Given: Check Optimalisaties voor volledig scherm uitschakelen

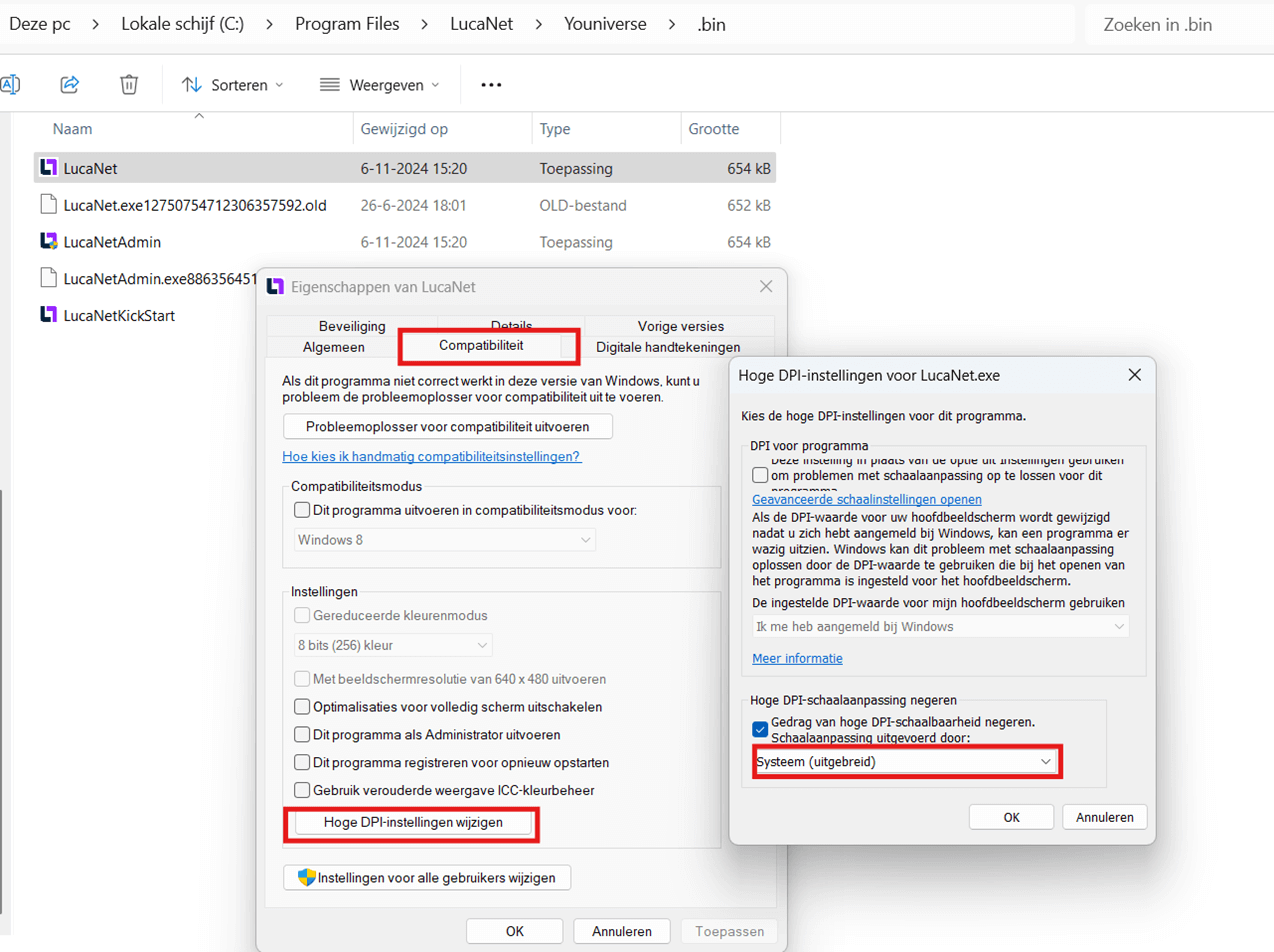Looking at the screenshot, I should click(x=302, y=707).
